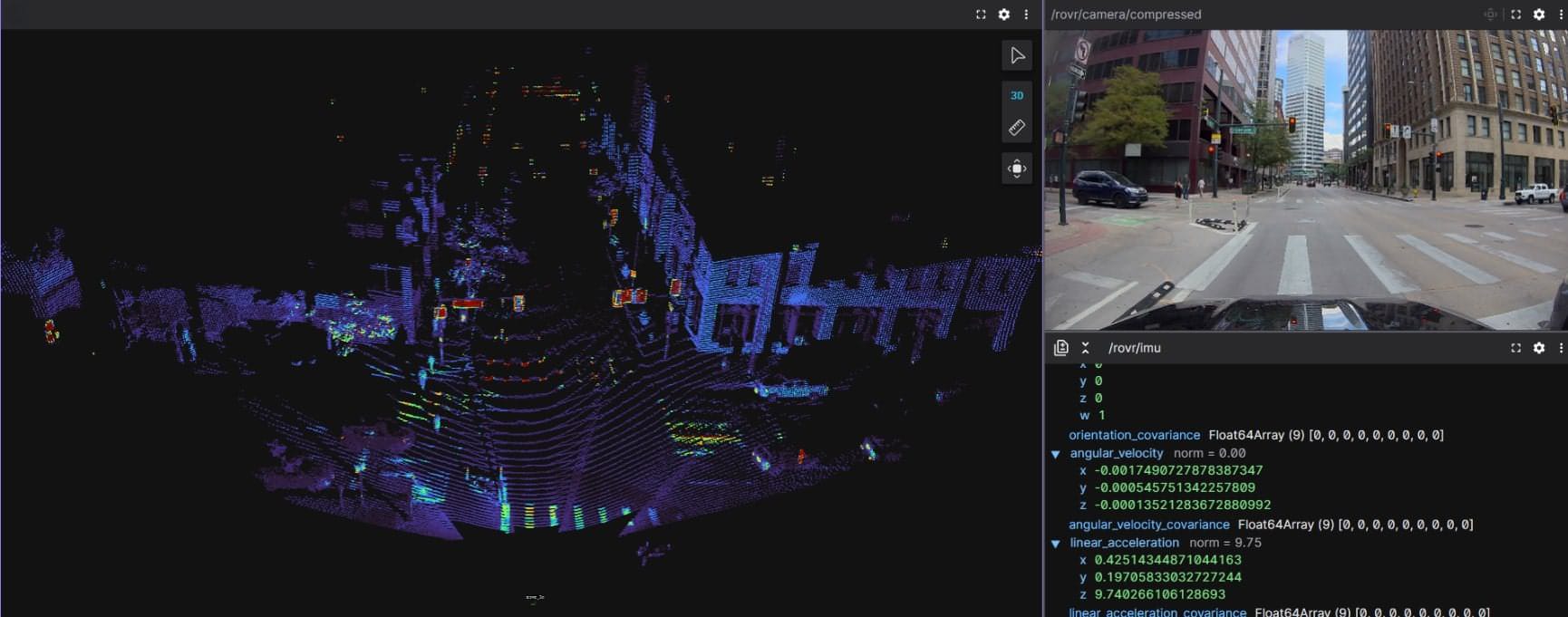1568x617 pixels.
Task: Edit the /rovr/imu topic input
Action: point(1134,348)
